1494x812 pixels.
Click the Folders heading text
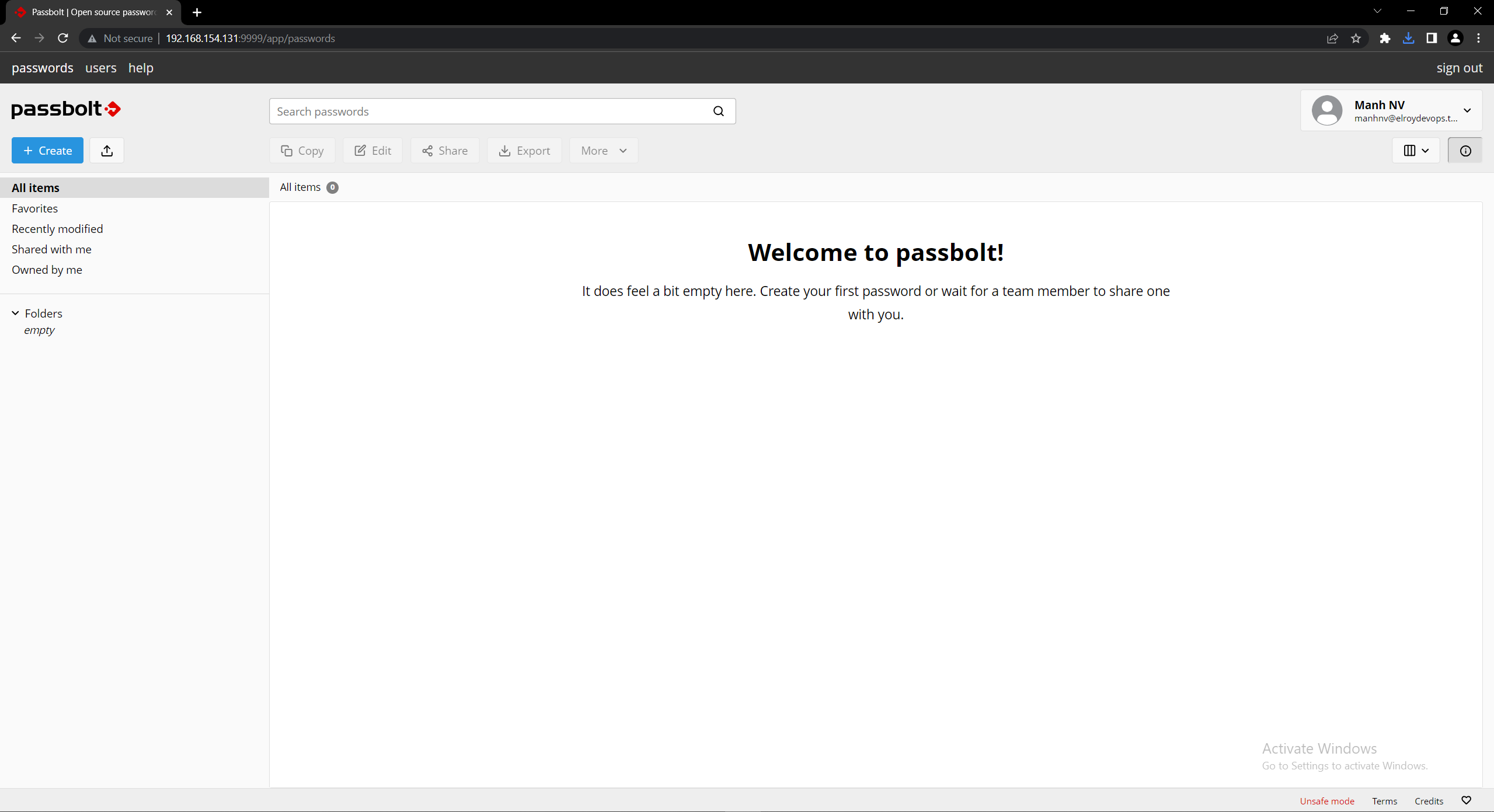pos(43,313)
